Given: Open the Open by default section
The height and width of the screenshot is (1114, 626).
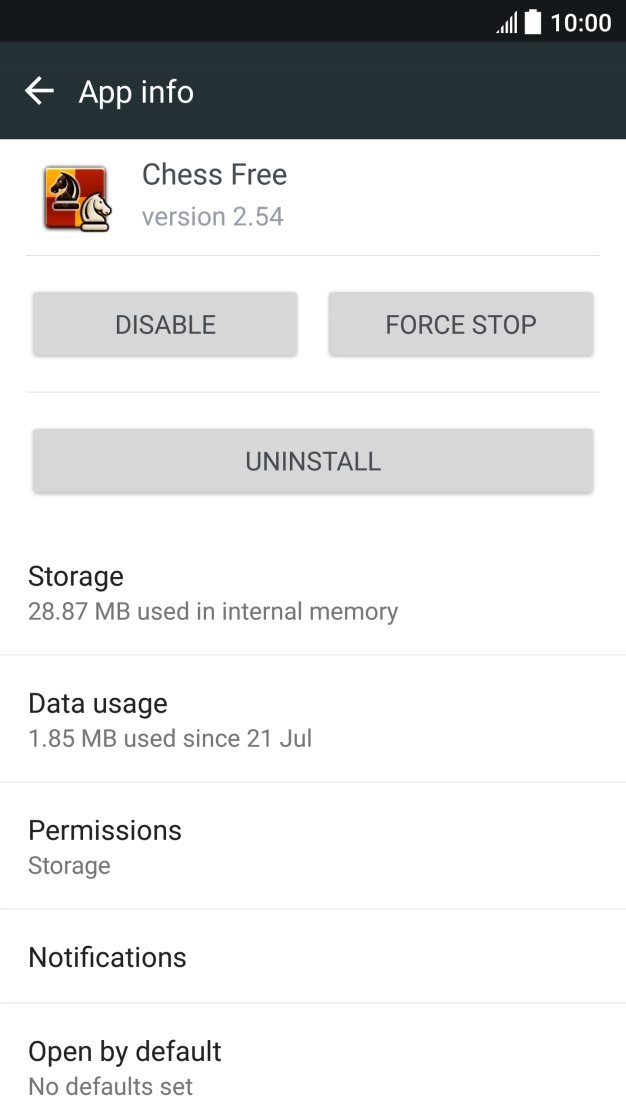Looking at the screenshot, I should pyautogui.click(x=313, y=1062).
